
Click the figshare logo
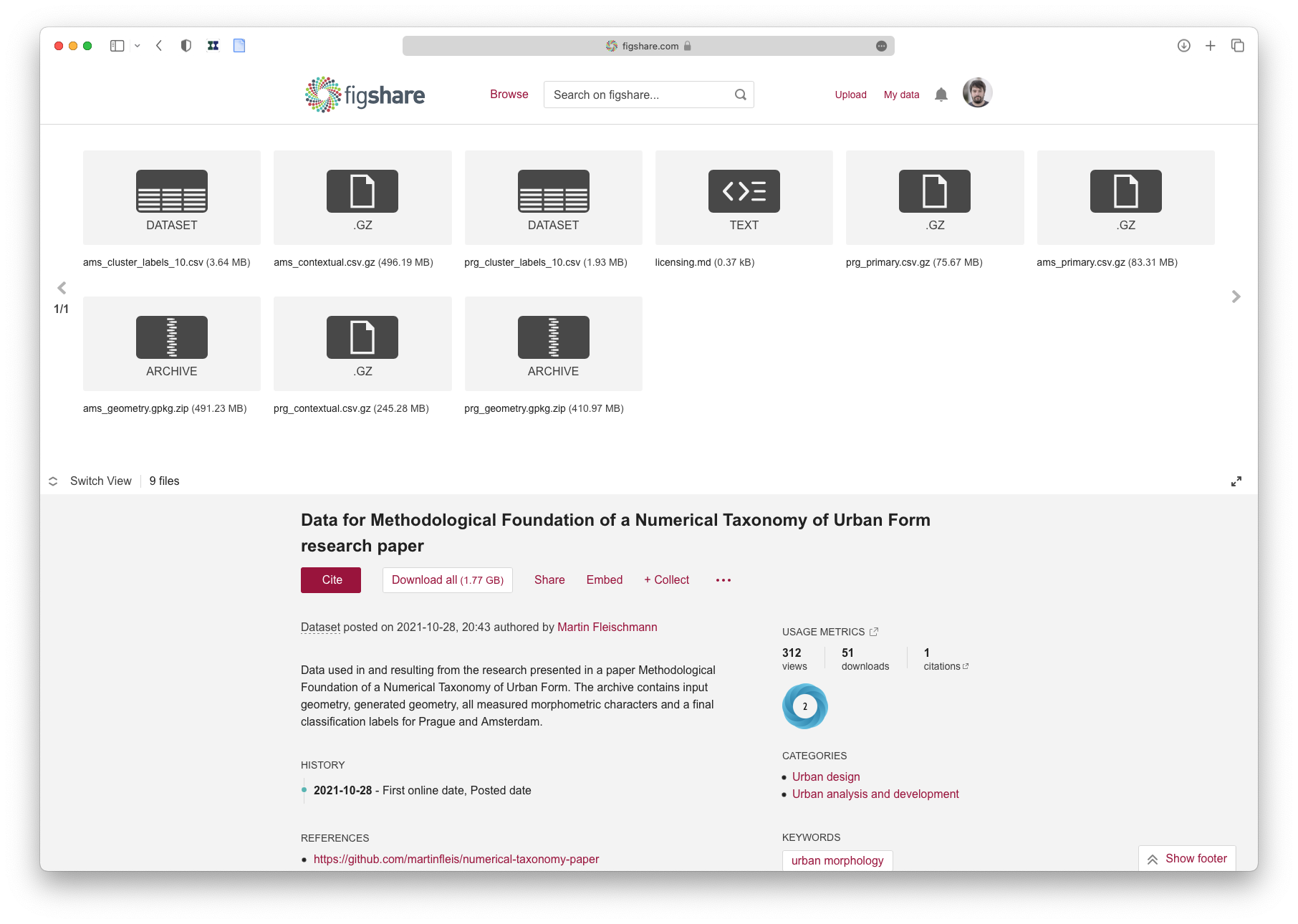[365, 95]
